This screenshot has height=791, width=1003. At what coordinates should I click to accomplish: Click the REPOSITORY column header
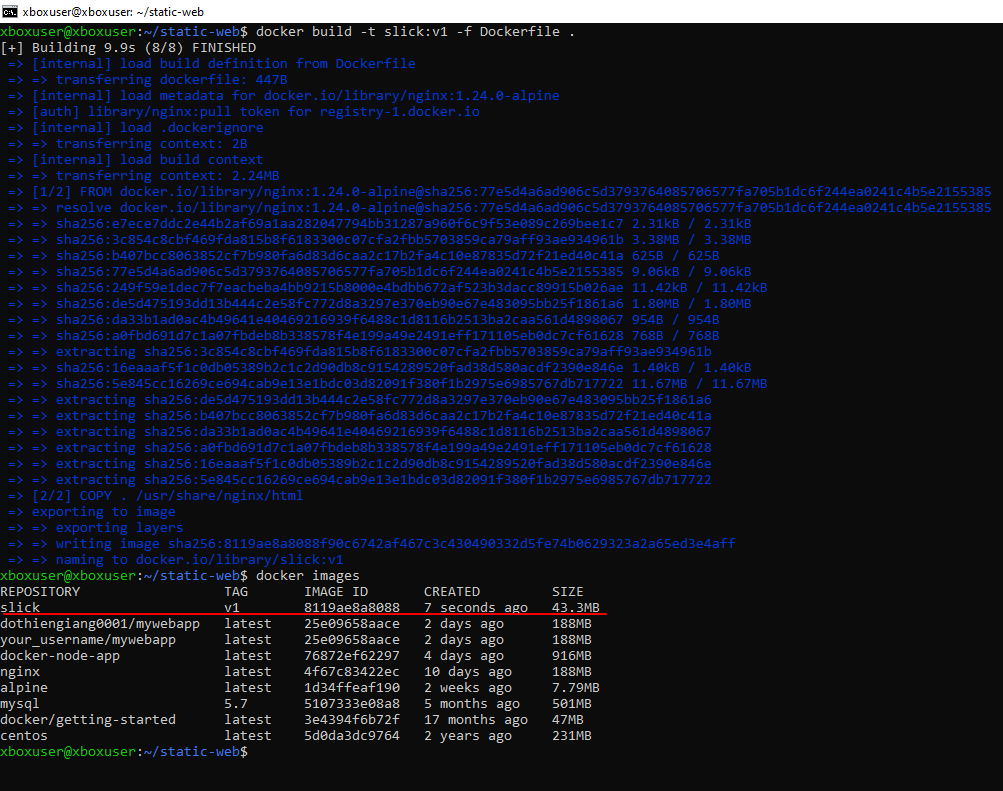coord(40,592)
